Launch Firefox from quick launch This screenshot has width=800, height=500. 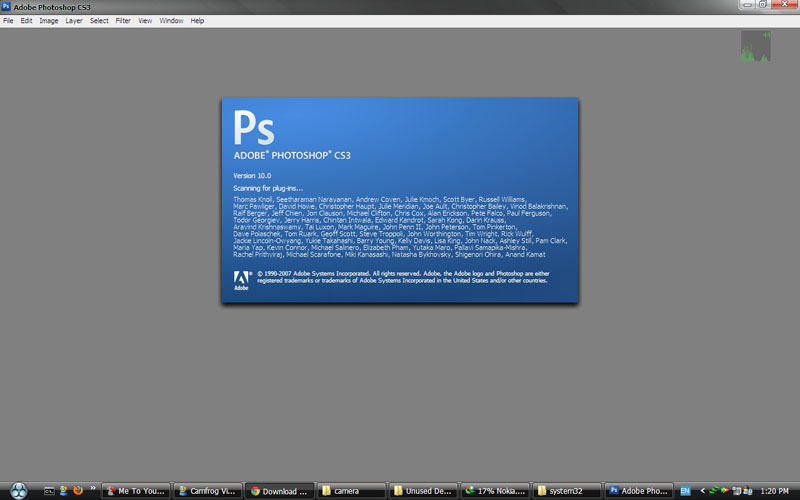click(x=78, y=491)
